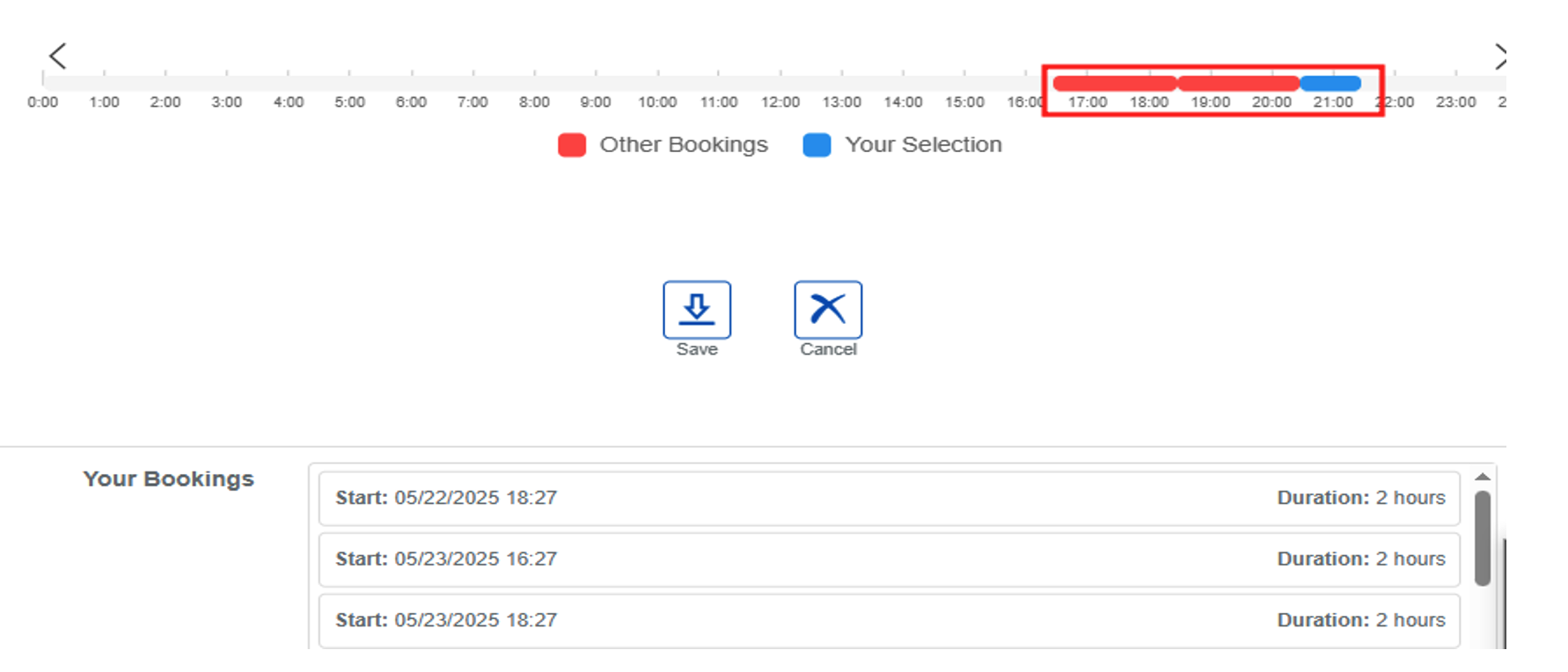Cancel the current booking selection
This screenshot has width=1568, height=672.
pos(826,310)
